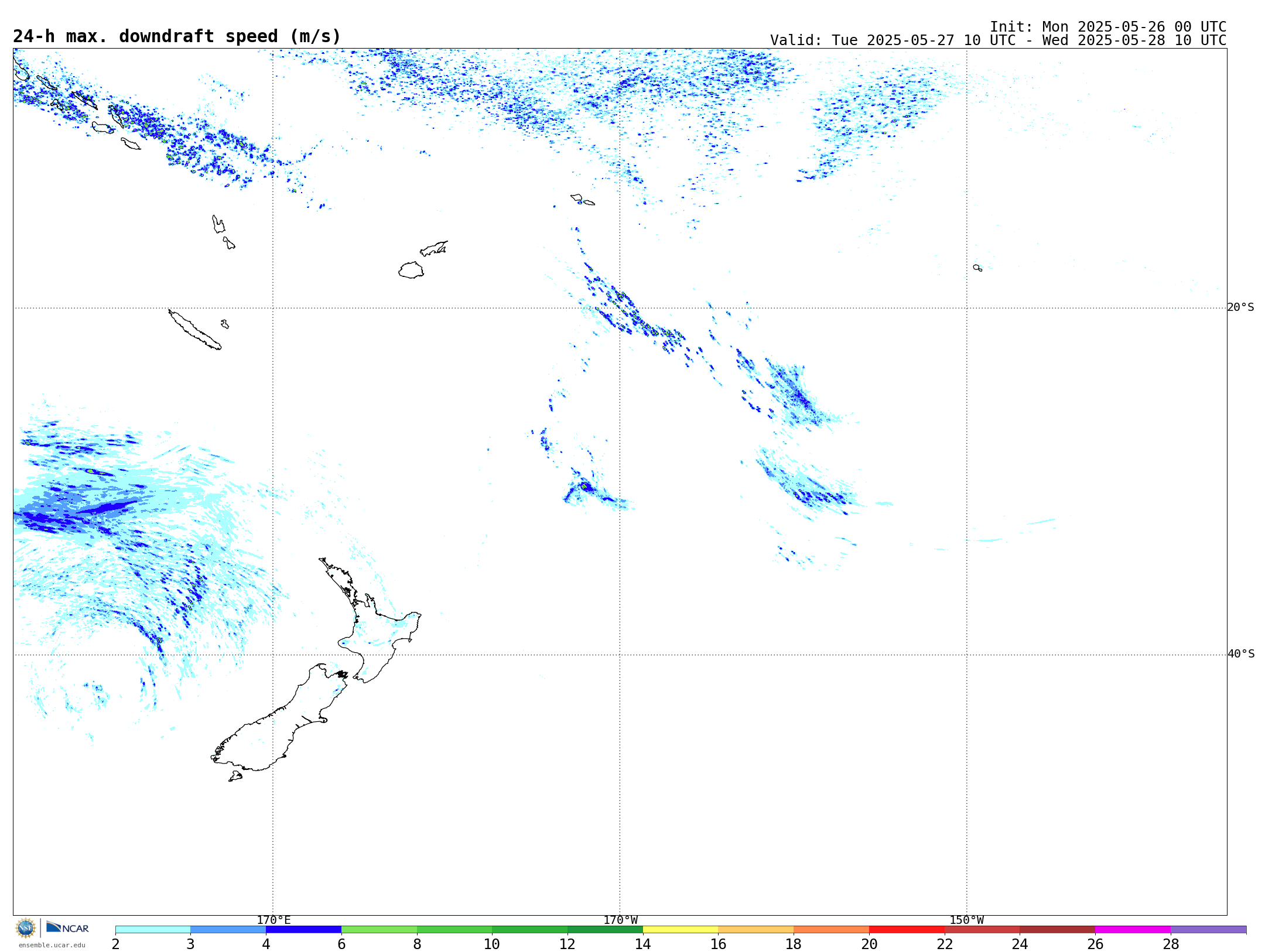Click colorbar tick label '26'

1095,944
